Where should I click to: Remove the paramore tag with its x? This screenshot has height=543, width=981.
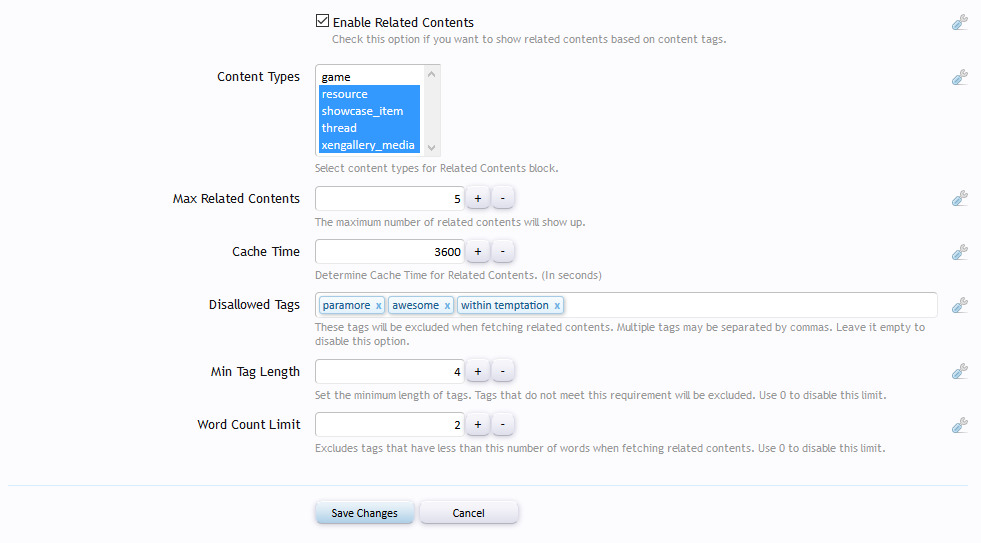pos(379,306)
